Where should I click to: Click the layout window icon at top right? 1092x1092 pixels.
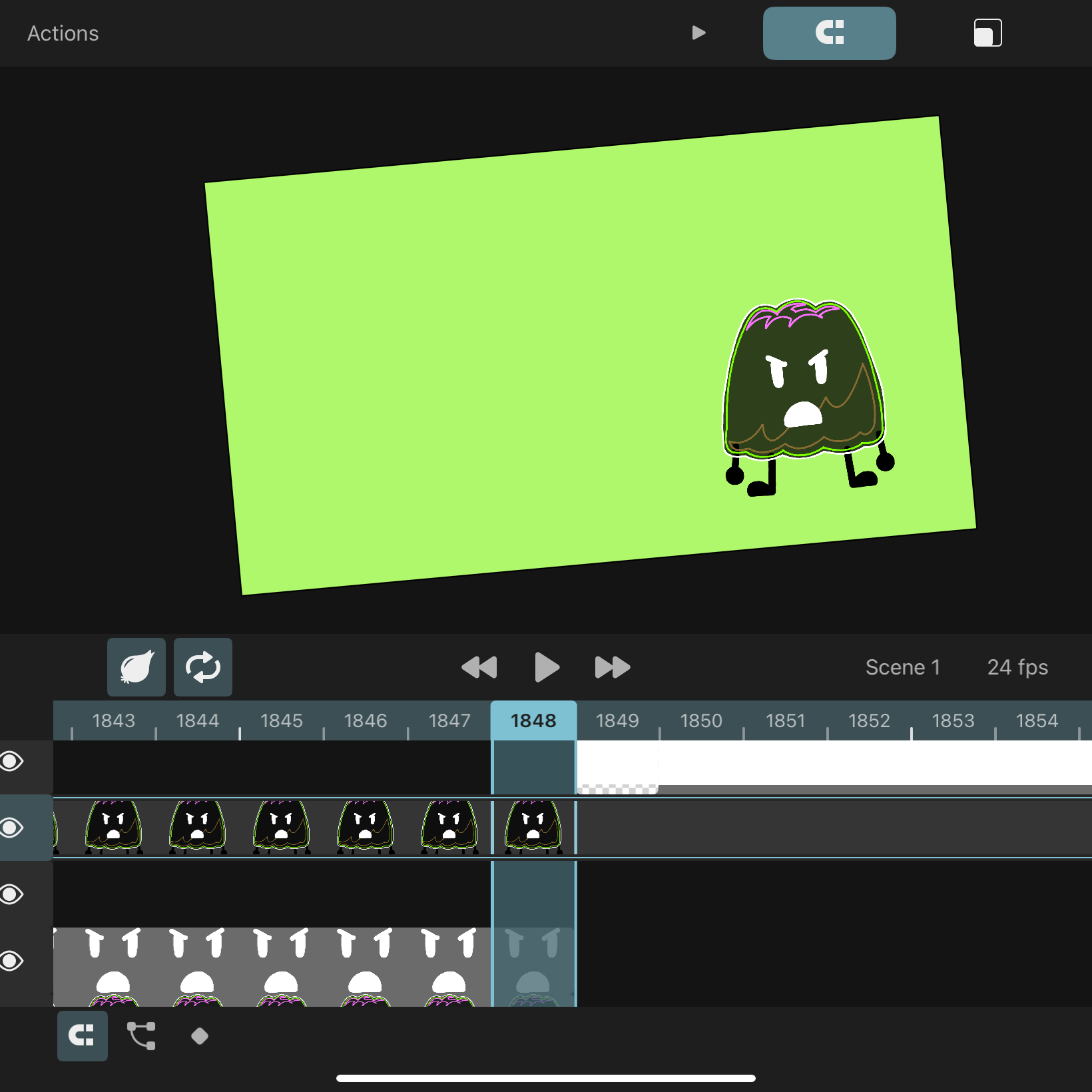(988, 33)
